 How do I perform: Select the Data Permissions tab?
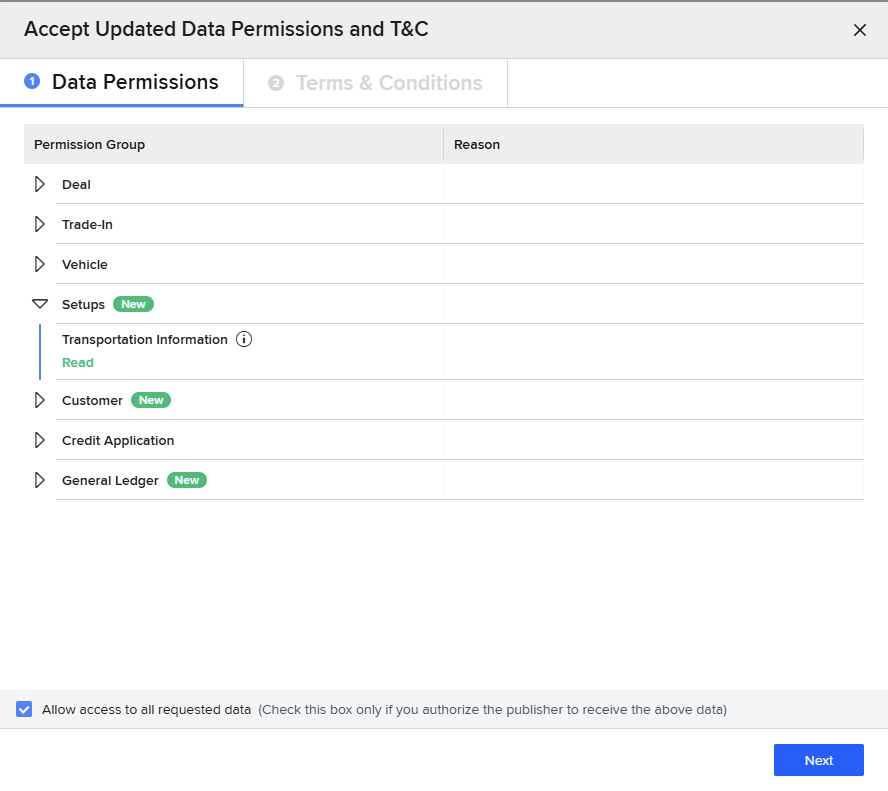click(x=134, y=83)
